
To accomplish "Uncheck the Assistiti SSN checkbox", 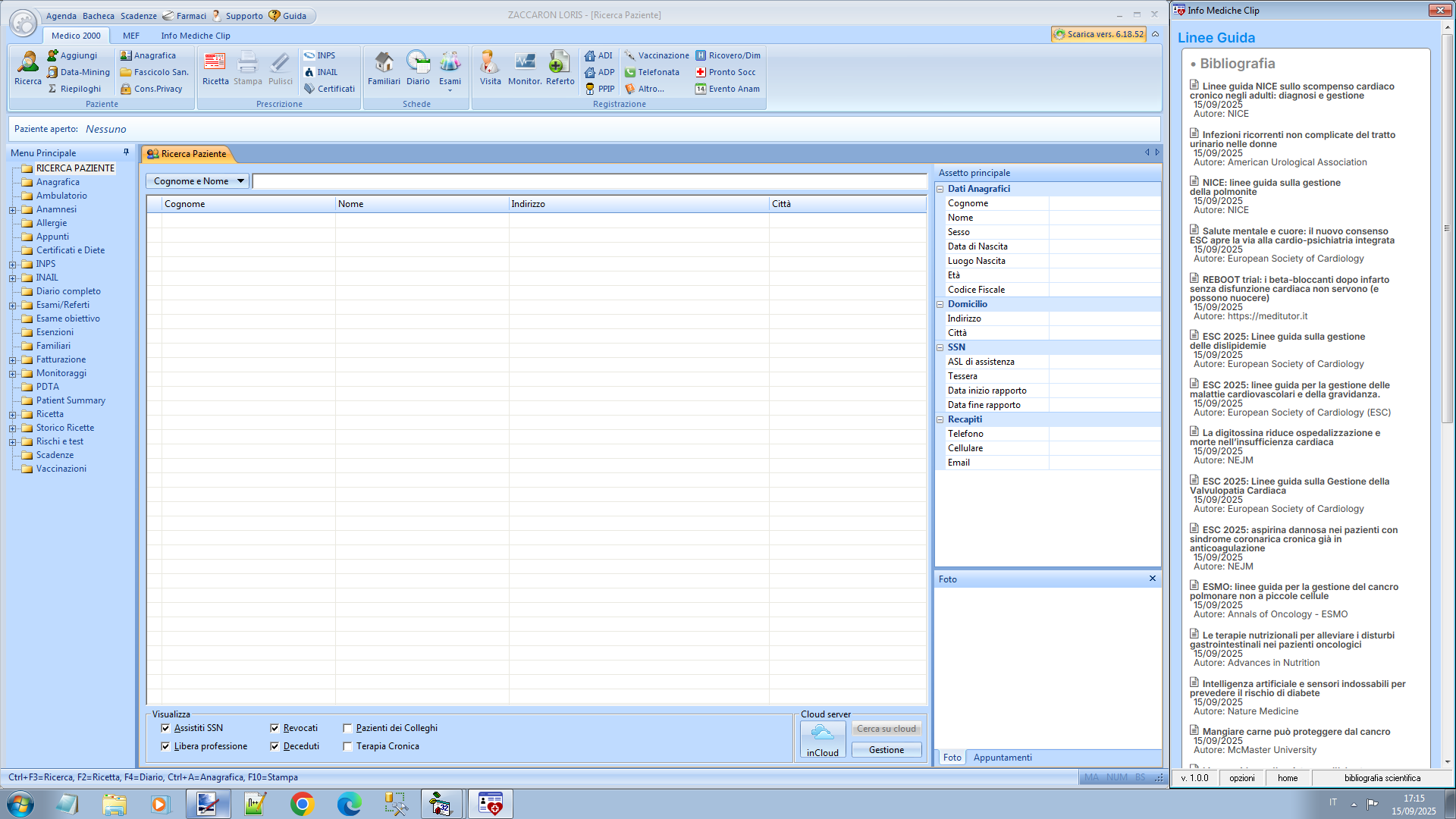I will click(x=165, y=728).
